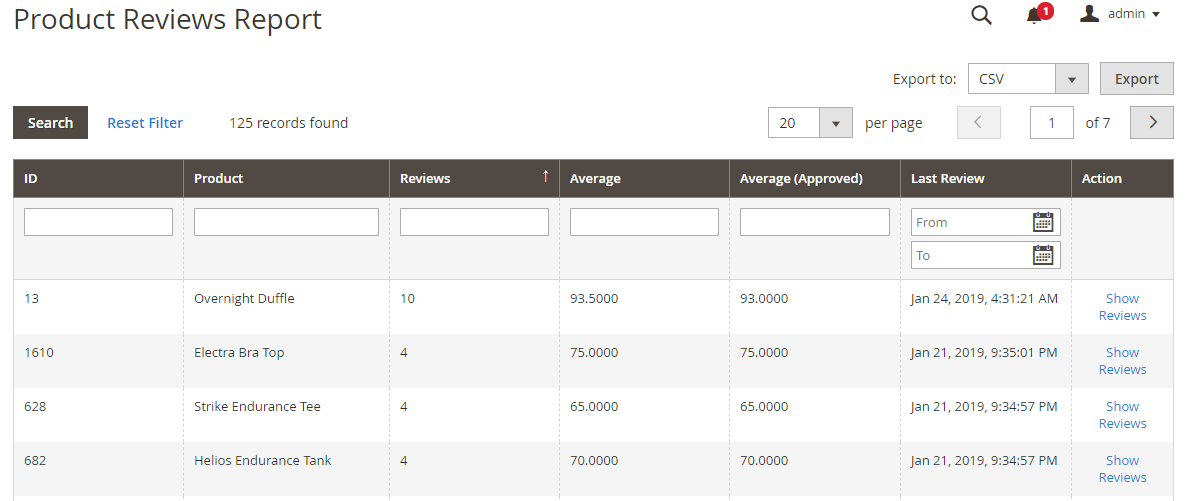Sort by the Product column header

coord(218,178)
